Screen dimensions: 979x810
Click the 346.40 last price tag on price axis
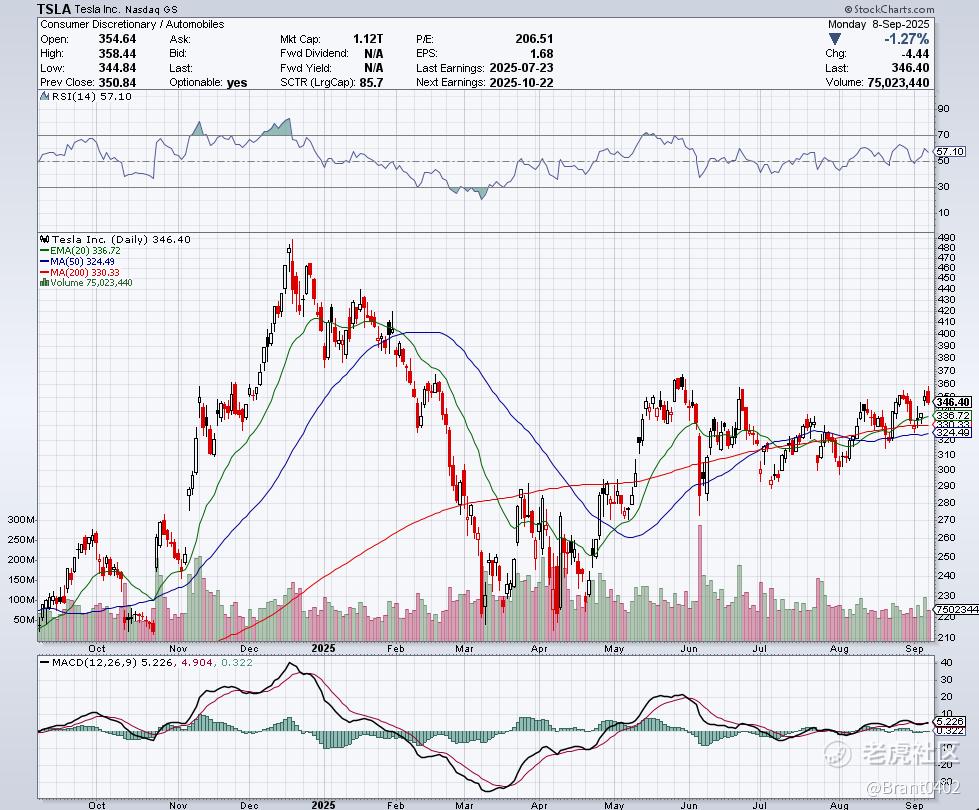[x=953, y=402]
